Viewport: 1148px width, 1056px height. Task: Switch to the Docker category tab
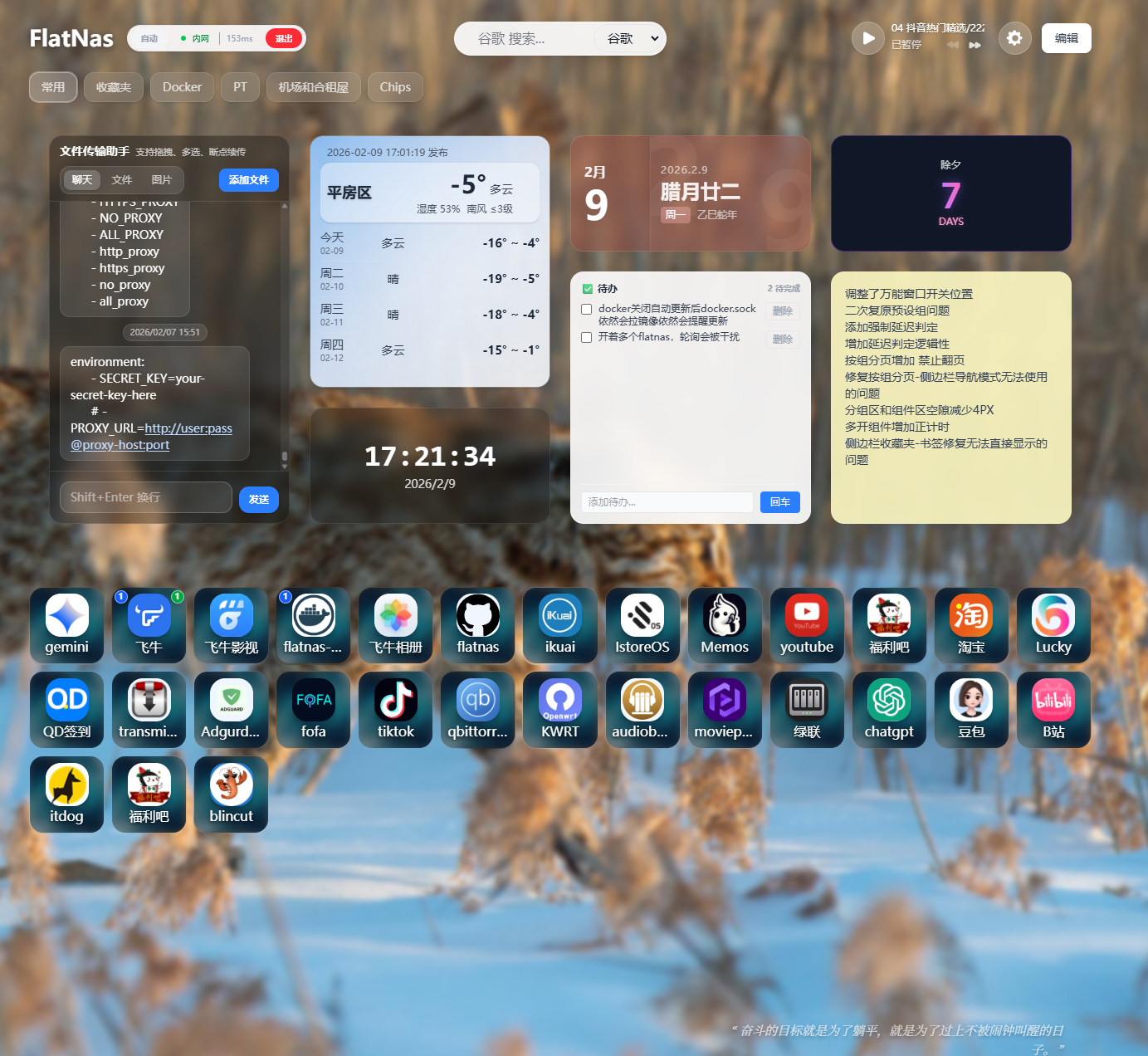click(x=181, y=86)
